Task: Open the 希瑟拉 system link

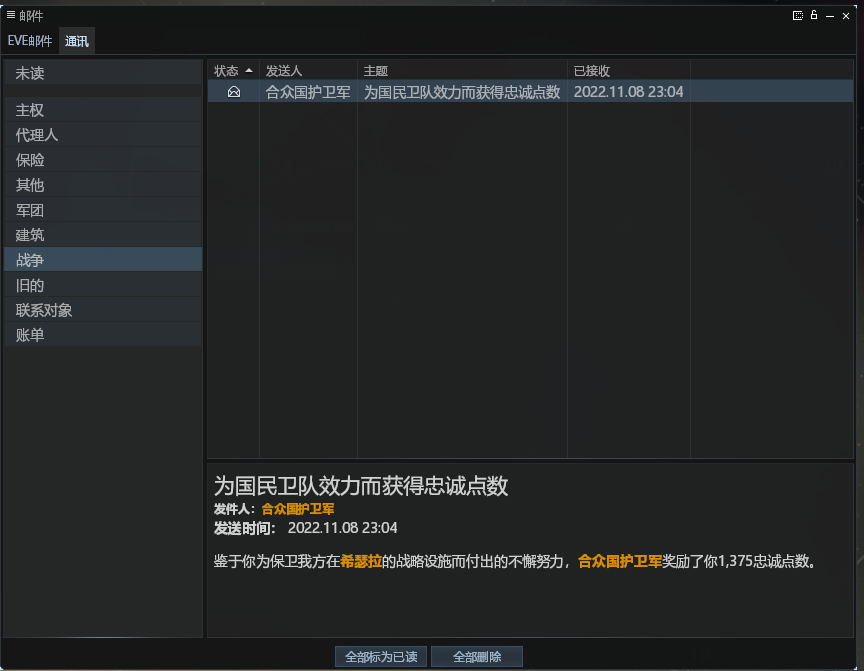Action: point(361,561)
